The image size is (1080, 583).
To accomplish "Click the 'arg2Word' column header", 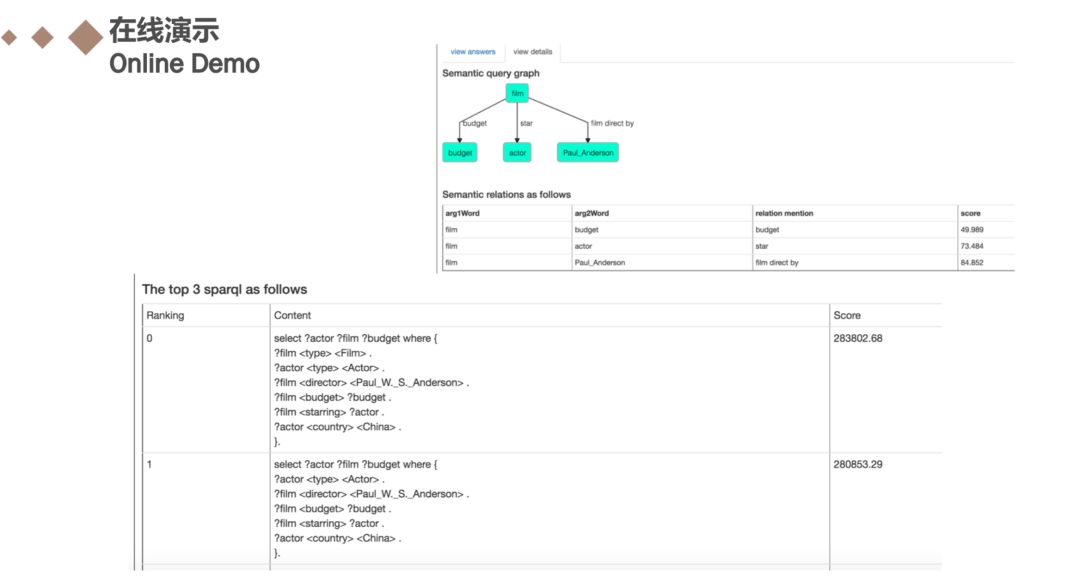I will point(592,214).
